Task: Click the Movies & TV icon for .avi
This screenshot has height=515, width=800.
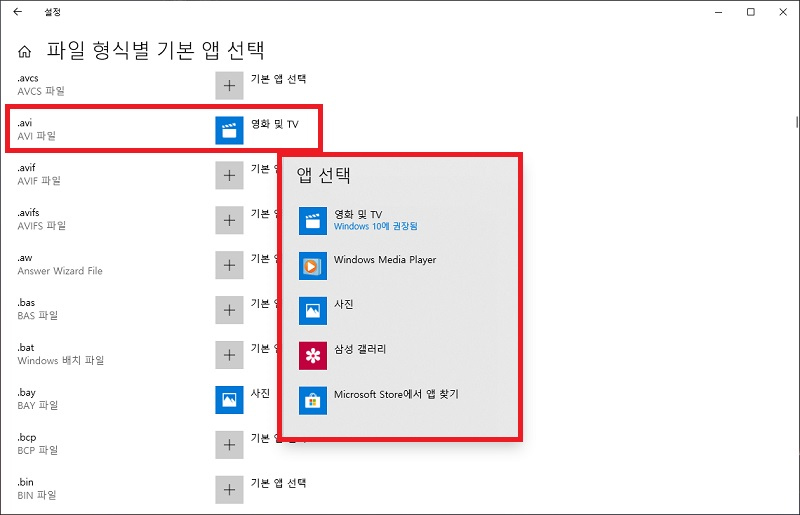Action: (x=229, y=130)
